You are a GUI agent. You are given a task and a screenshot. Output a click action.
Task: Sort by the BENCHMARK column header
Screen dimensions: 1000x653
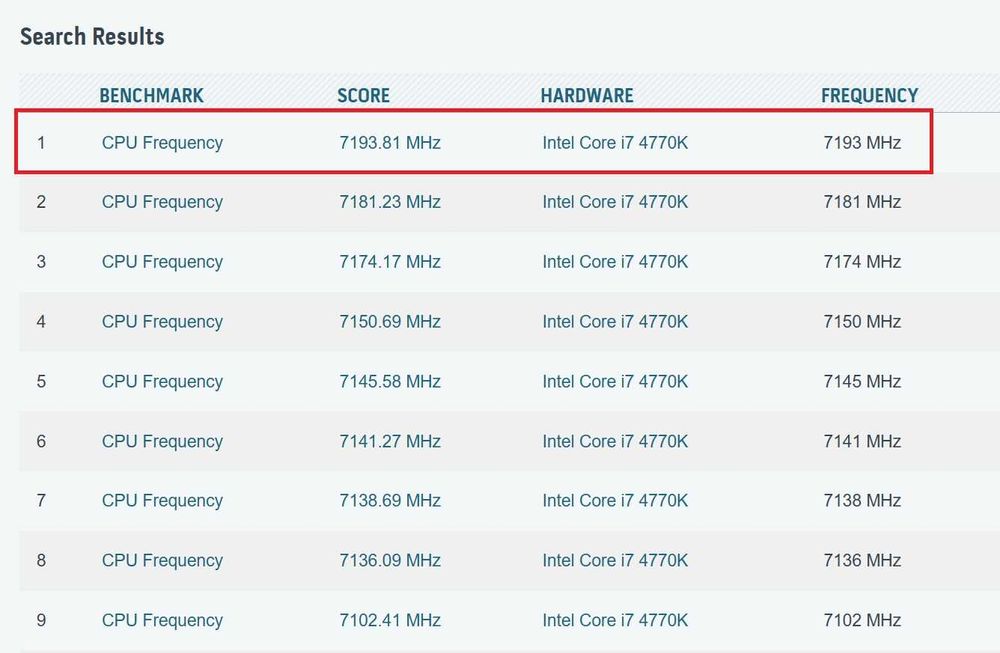(x=151, y=96)
